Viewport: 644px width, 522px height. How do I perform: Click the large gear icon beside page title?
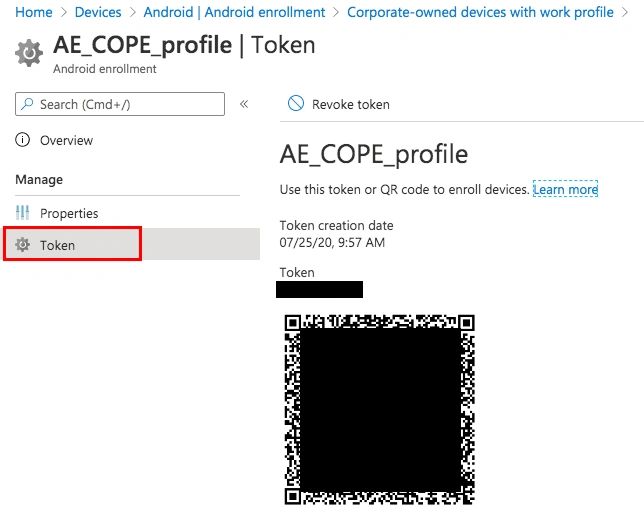point(30,52)
